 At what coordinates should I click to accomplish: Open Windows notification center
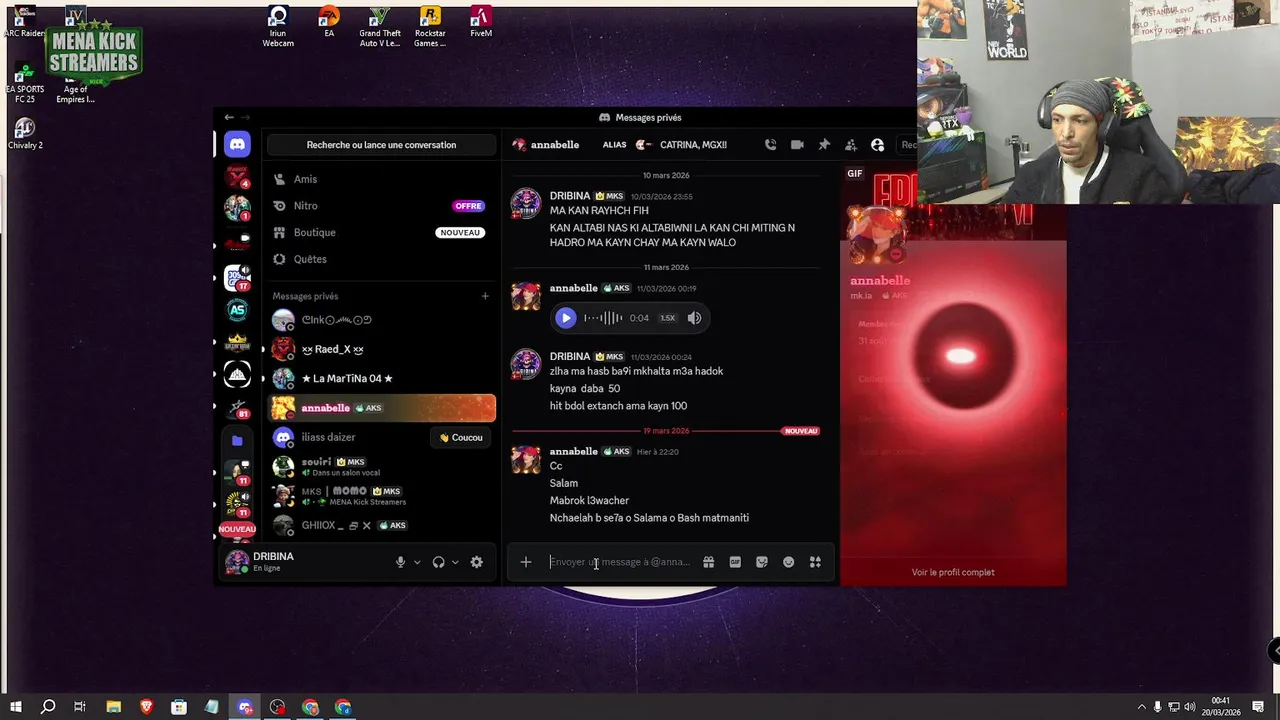(x=1258, y=707)
